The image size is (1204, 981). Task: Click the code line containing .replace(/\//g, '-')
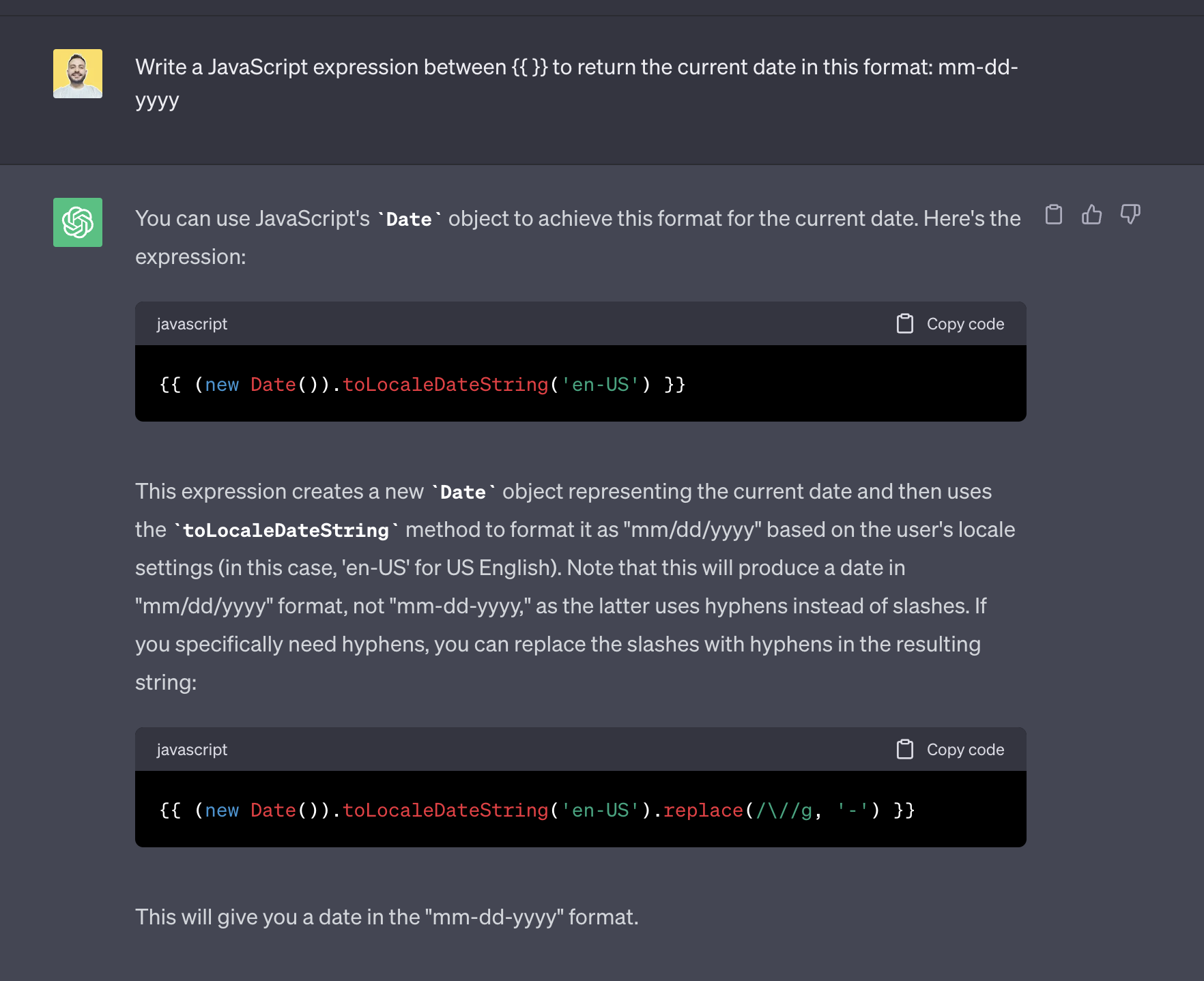[x=537, y=810]
